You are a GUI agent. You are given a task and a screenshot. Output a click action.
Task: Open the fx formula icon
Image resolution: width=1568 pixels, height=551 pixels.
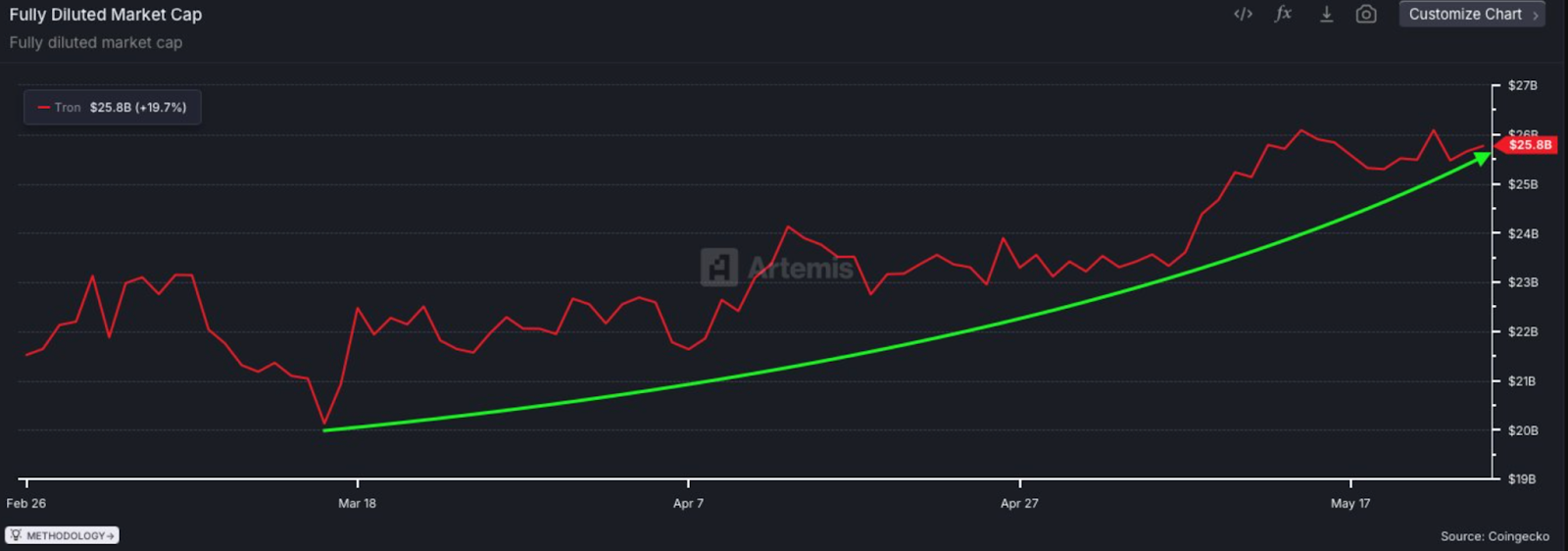click(x=1283, y=14)
